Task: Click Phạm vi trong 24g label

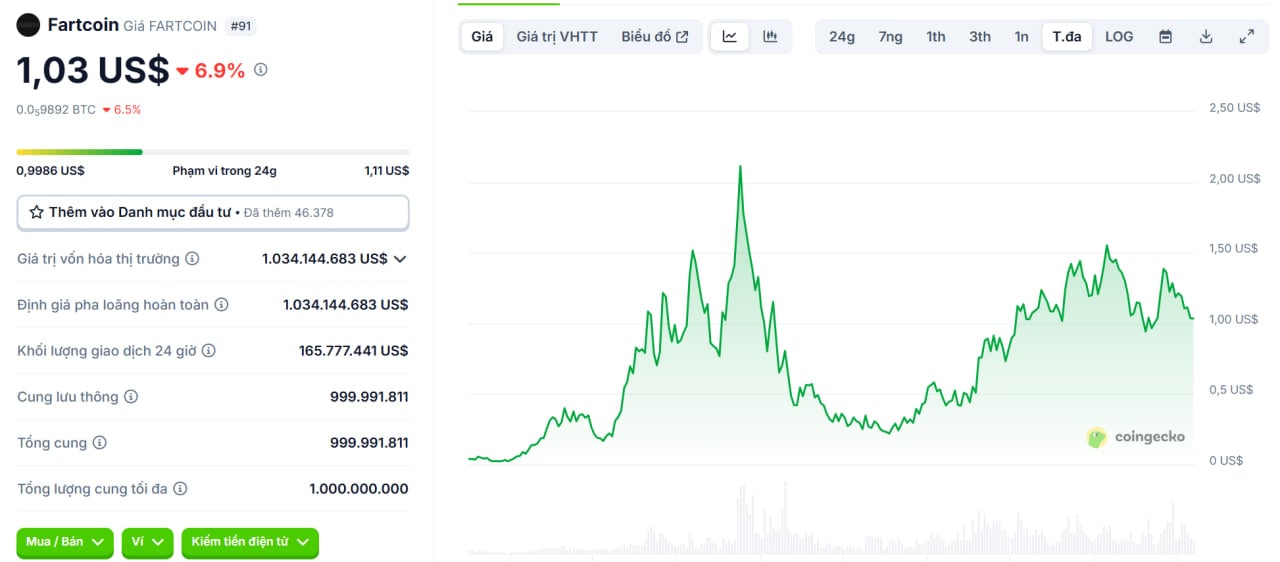Action: (225, 171)
